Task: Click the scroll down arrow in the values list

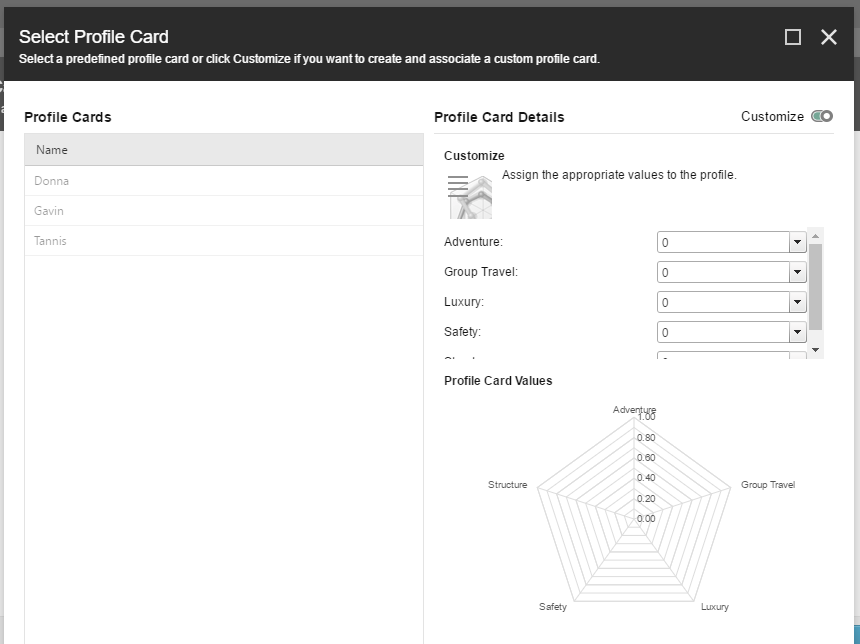Action: coord(816,350)
